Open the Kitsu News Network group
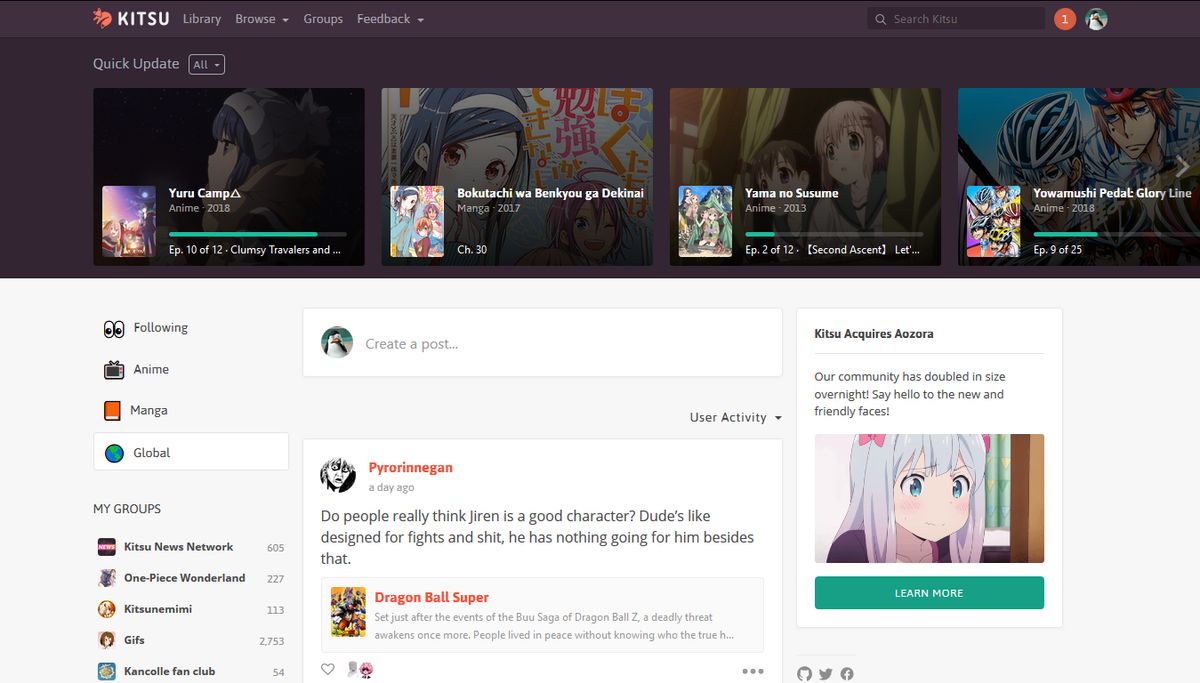 (x=178, y=547)
